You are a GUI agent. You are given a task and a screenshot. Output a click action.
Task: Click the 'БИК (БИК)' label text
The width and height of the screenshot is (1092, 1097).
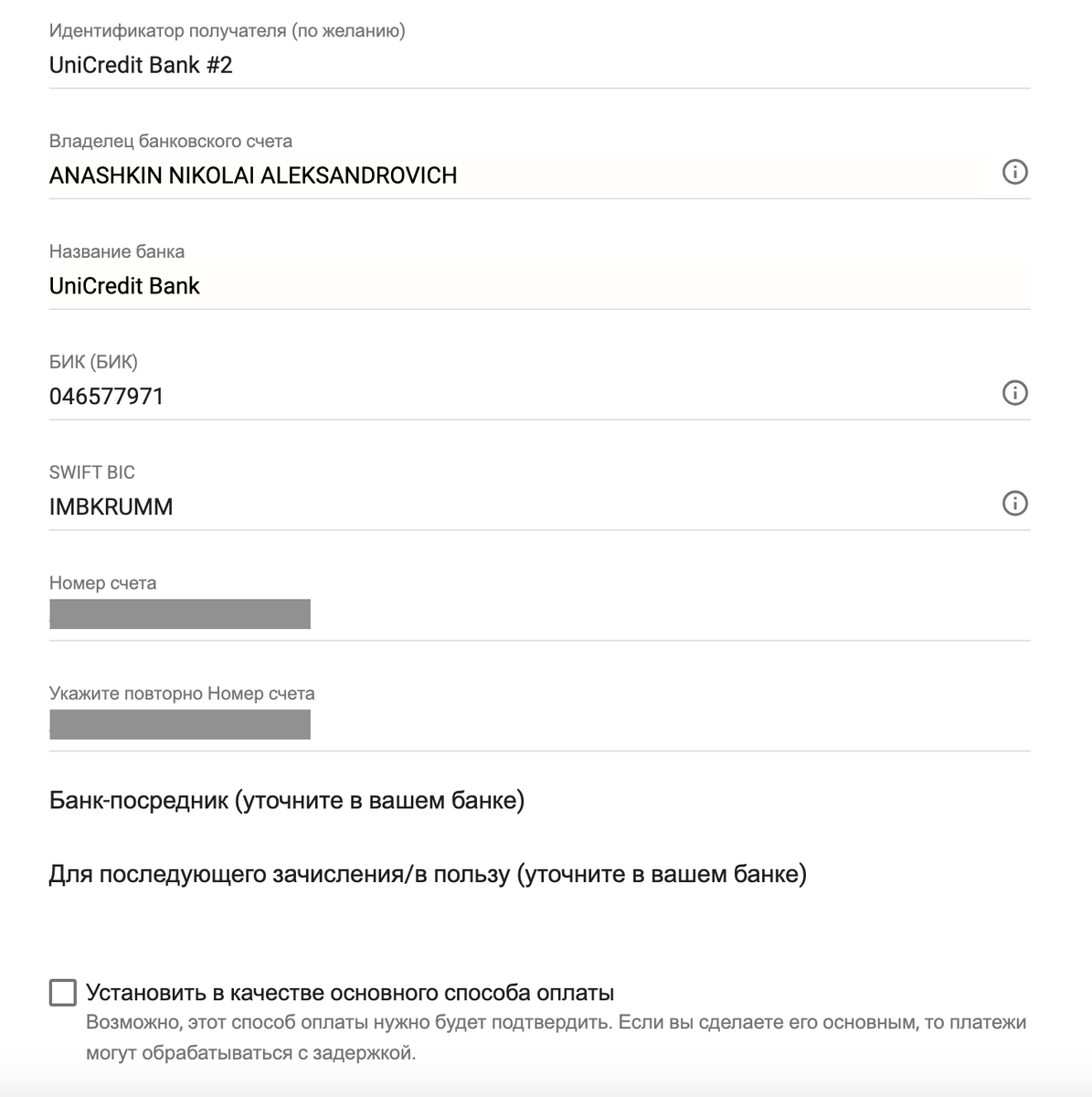pyautogui.click(x=93, y=362)
